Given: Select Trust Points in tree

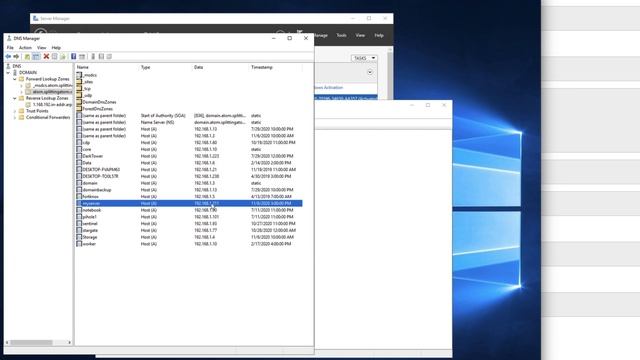Looking at the screenshot, I should click(37, 111).
